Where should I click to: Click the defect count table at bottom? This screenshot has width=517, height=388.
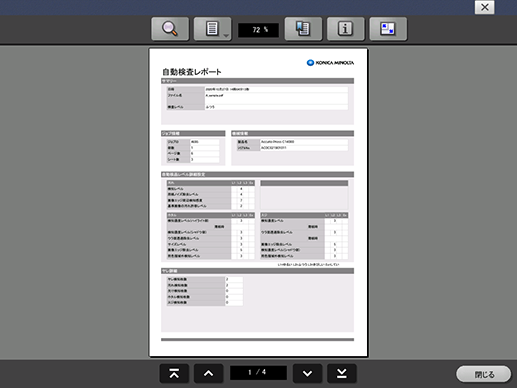pyautogui.click(x=205, y=291)
